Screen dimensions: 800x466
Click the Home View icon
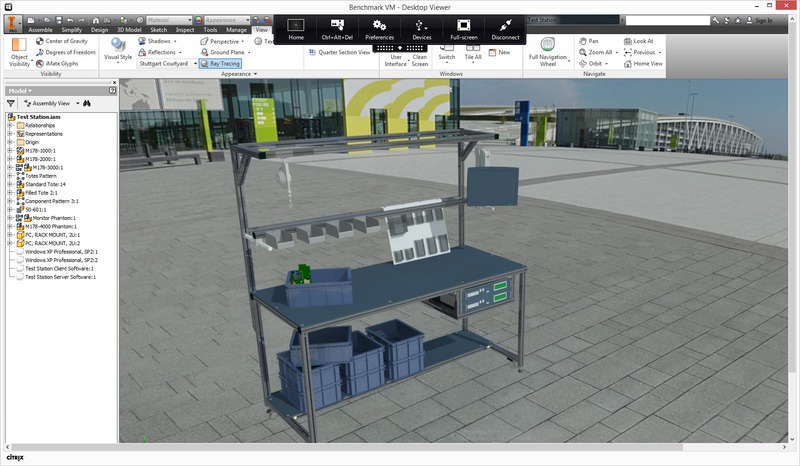626,63
